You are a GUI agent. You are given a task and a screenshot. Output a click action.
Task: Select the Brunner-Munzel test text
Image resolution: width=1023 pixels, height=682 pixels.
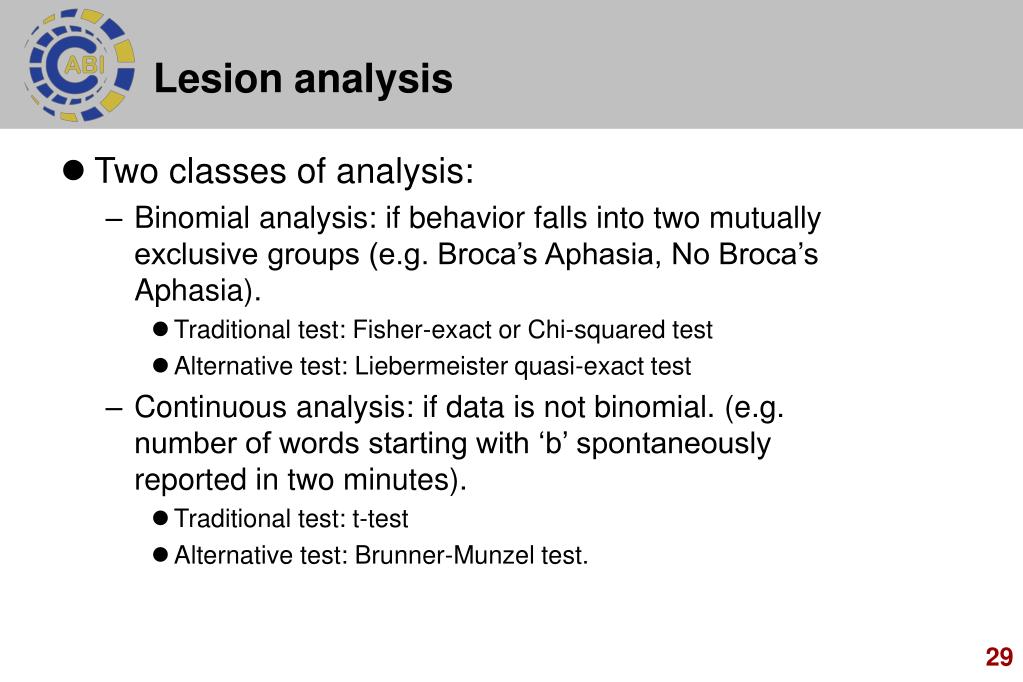click(x=471, y=555)
